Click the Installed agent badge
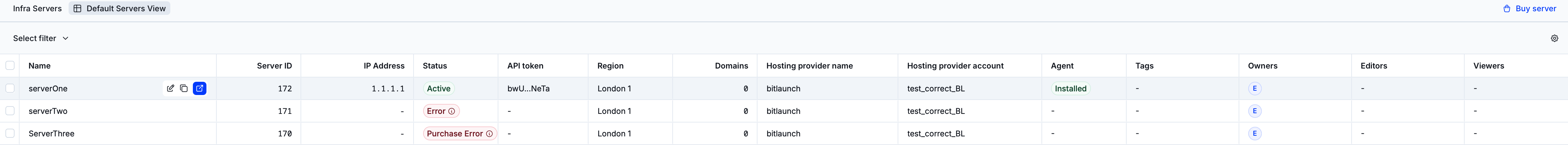The image size is (1568, 145). coord(1071,88)
